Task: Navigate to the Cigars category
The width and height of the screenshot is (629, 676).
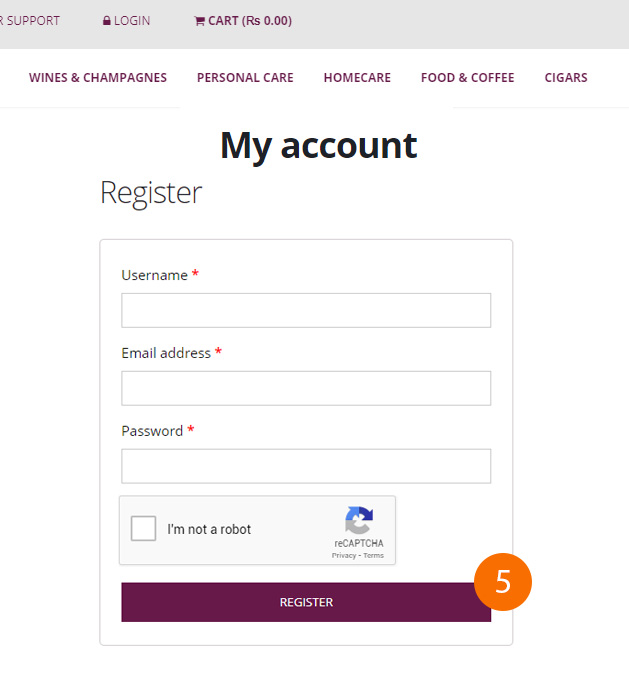Action: (x=566, y=78)
